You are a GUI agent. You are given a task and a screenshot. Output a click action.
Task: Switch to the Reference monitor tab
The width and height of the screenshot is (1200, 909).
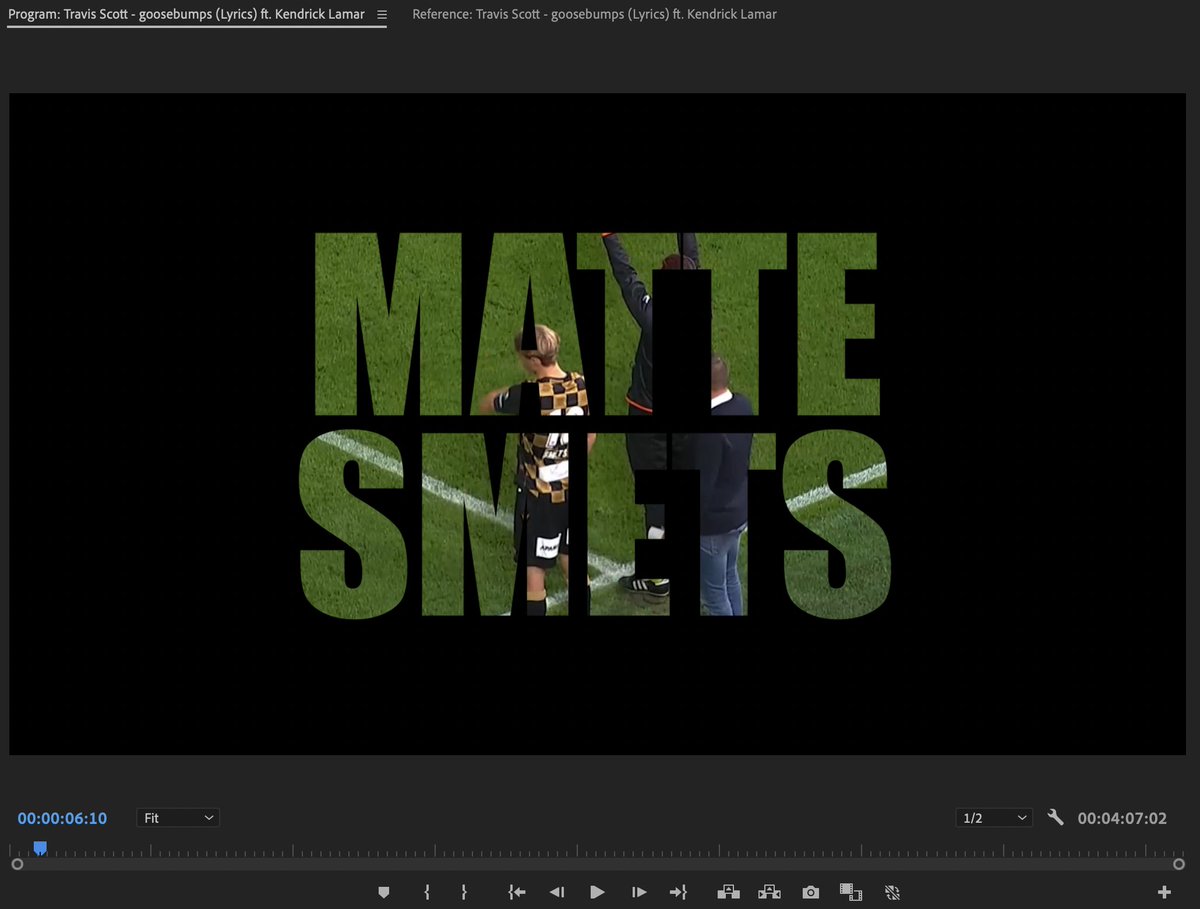[594, 14]
